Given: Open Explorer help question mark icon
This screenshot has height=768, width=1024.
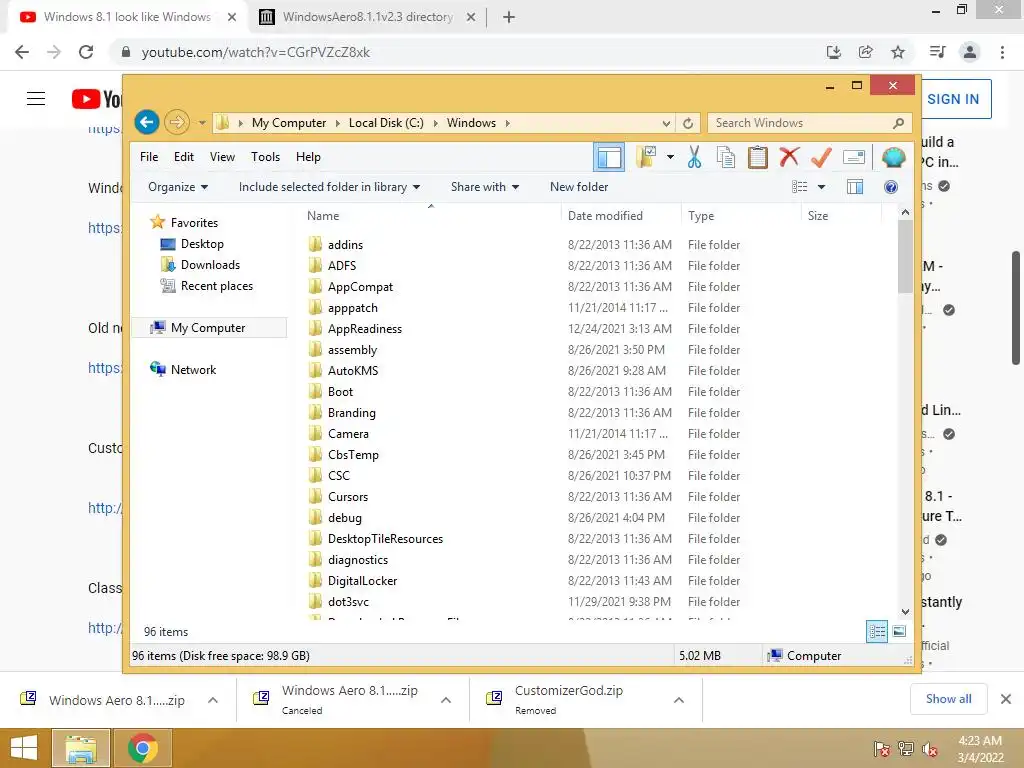Looking at the screenshot, I should [x=891, y=187].
